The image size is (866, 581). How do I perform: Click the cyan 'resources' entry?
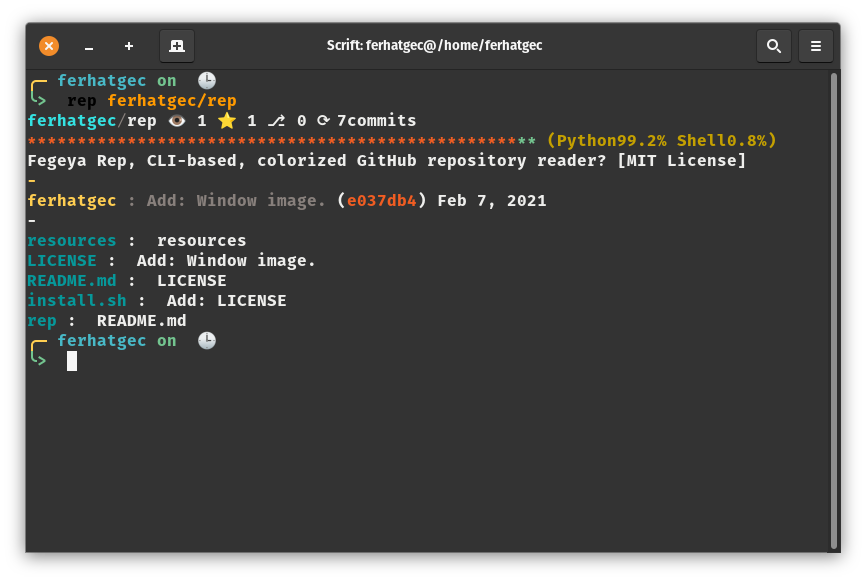(72, 241)
